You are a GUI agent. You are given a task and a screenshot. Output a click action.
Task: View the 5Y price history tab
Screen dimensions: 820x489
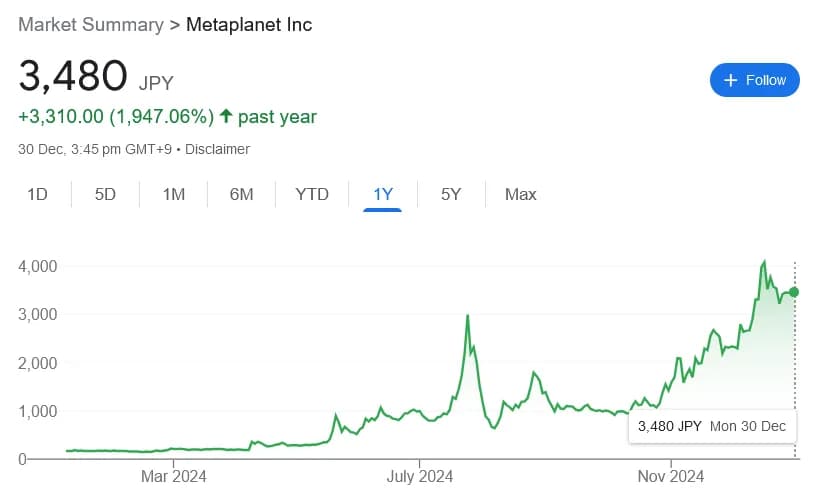[451, 194]
